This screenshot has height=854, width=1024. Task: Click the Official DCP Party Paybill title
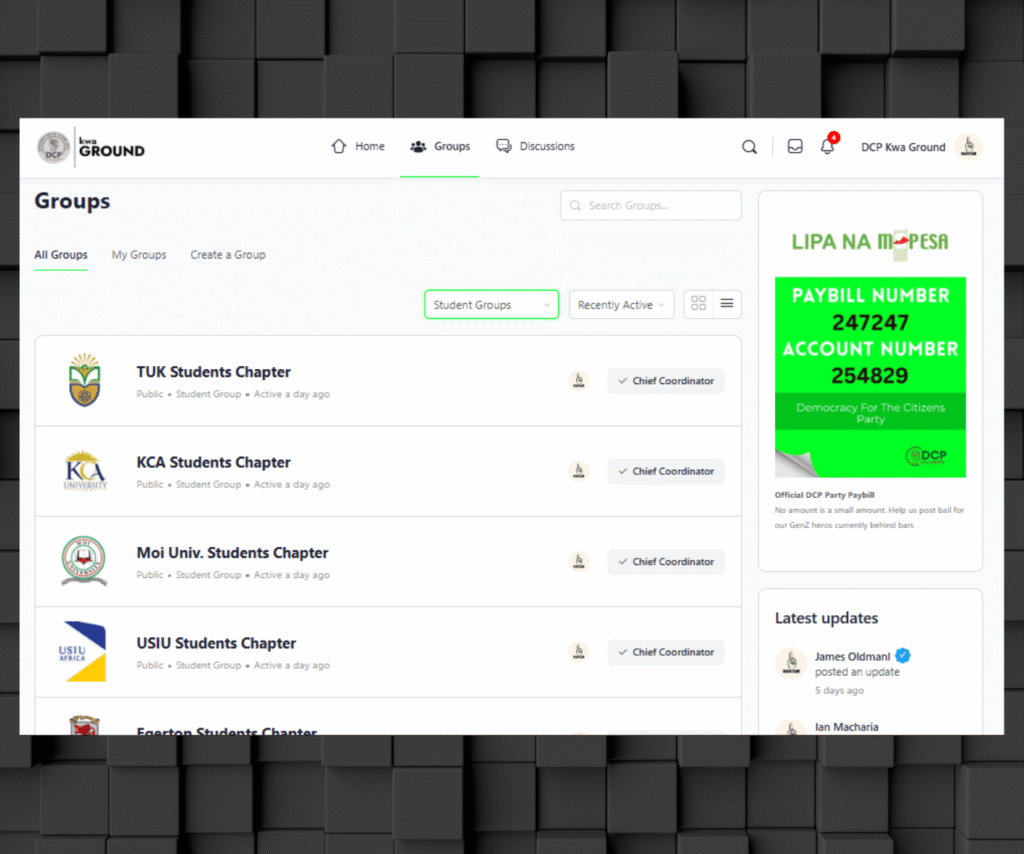point(825,495)
